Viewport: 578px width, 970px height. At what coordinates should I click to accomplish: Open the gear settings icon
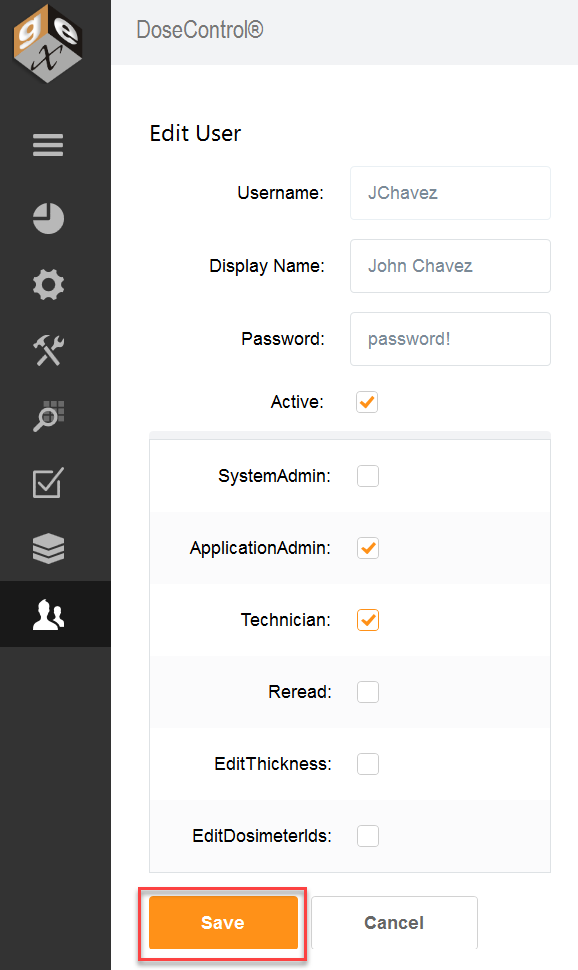click(48, 285)
